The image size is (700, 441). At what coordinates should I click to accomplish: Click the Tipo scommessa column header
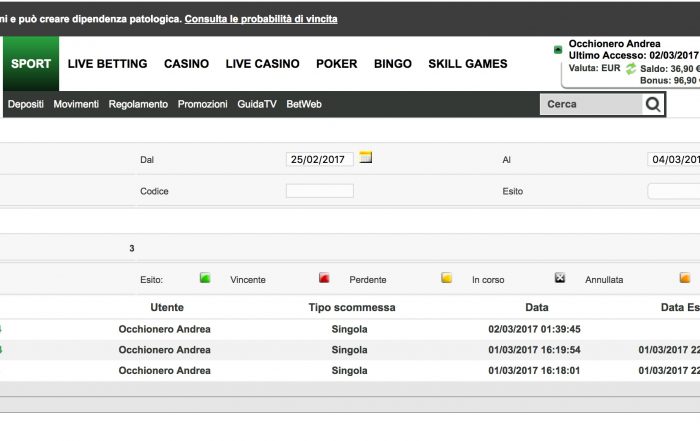coord(352,308)
